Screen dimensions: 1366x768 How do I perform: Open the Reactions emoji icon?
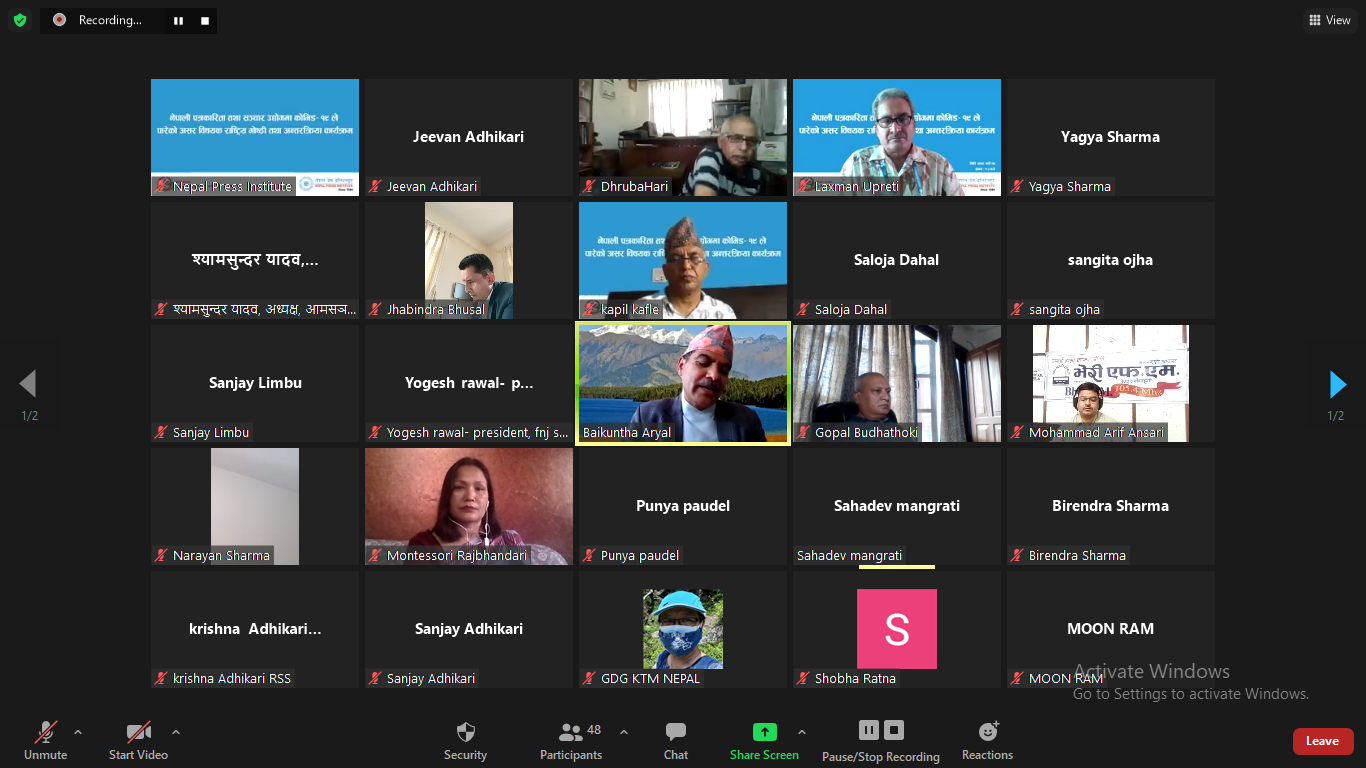point(988,732)
